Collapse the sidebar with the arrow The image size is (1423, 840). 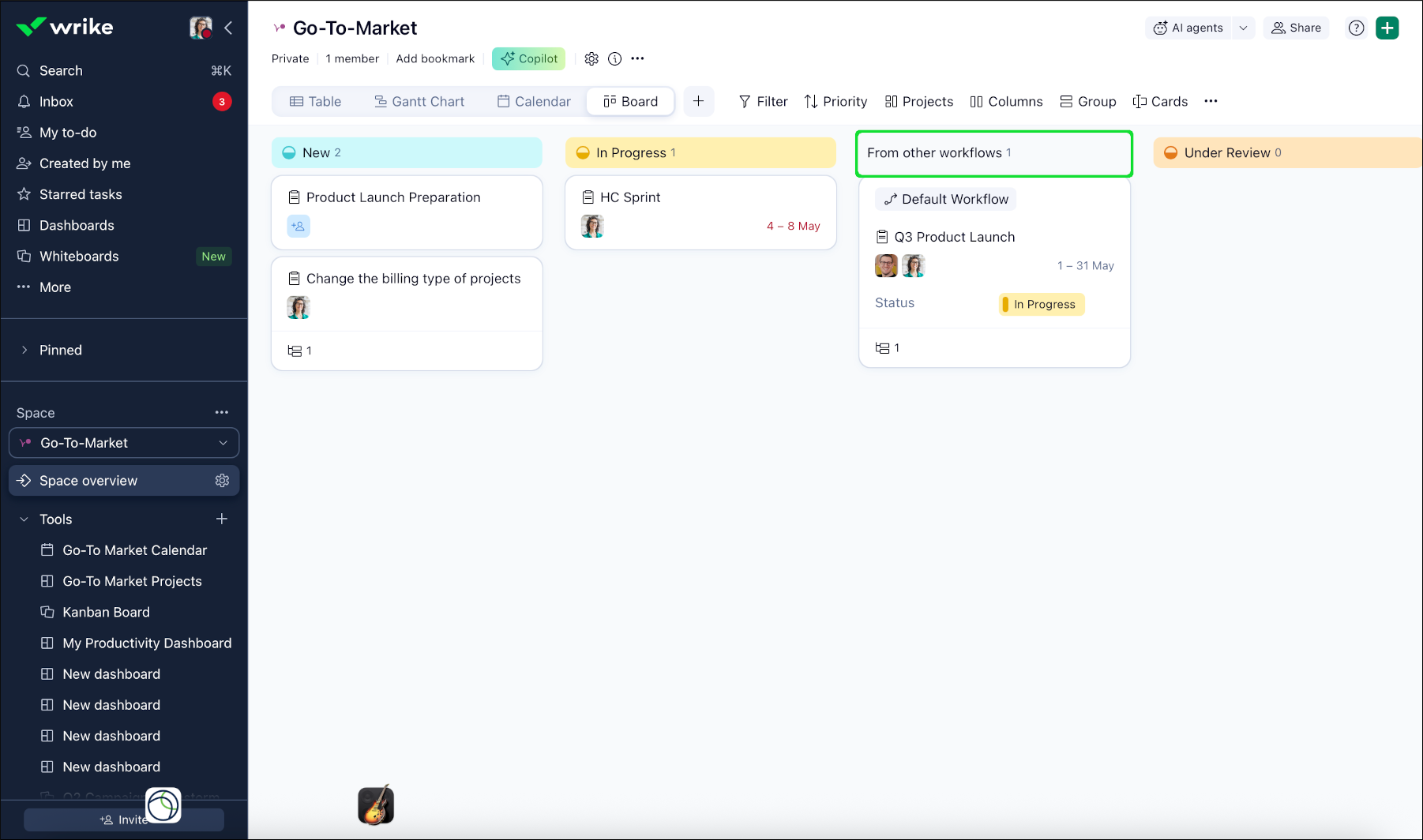[x=228, y=28]
